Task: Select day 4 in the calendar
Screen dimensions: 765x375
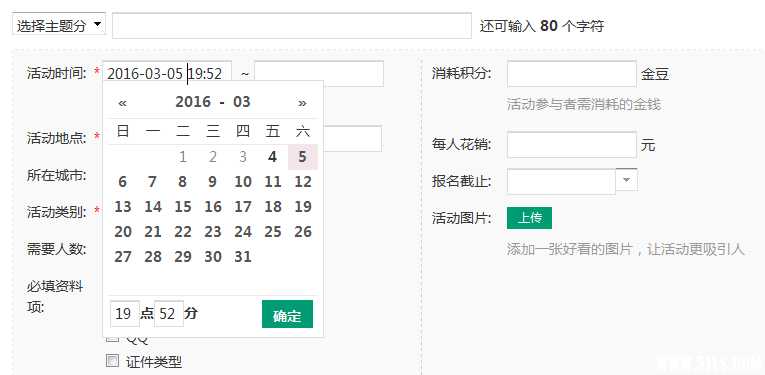Action: pyautogui.click(x=273, y=157)
